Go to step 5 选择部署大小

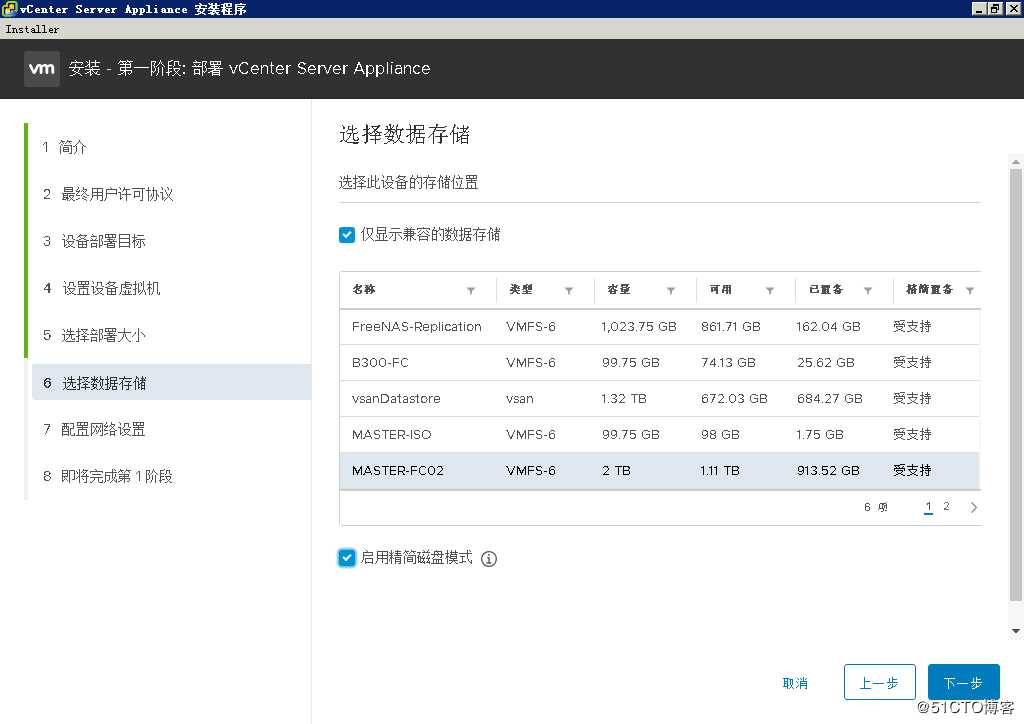[x=94, y=335]
